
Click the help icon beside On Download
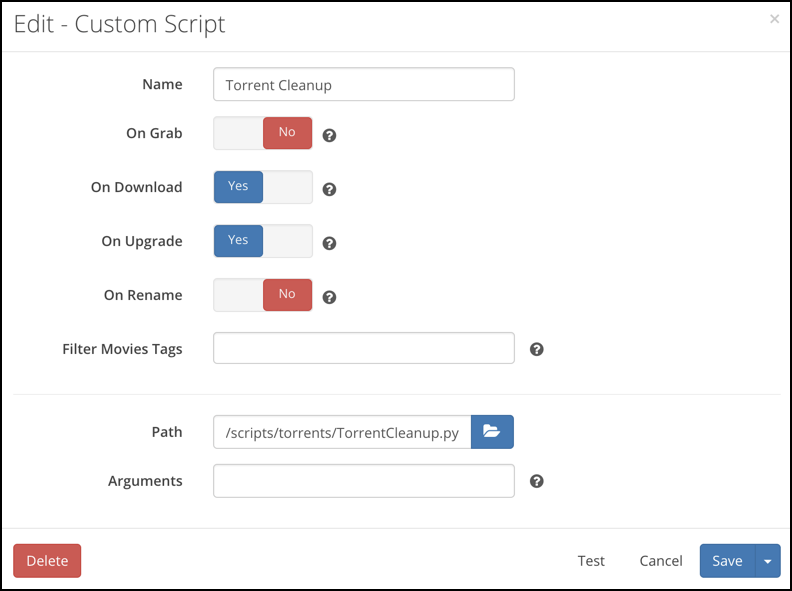[x=329, y=188]
